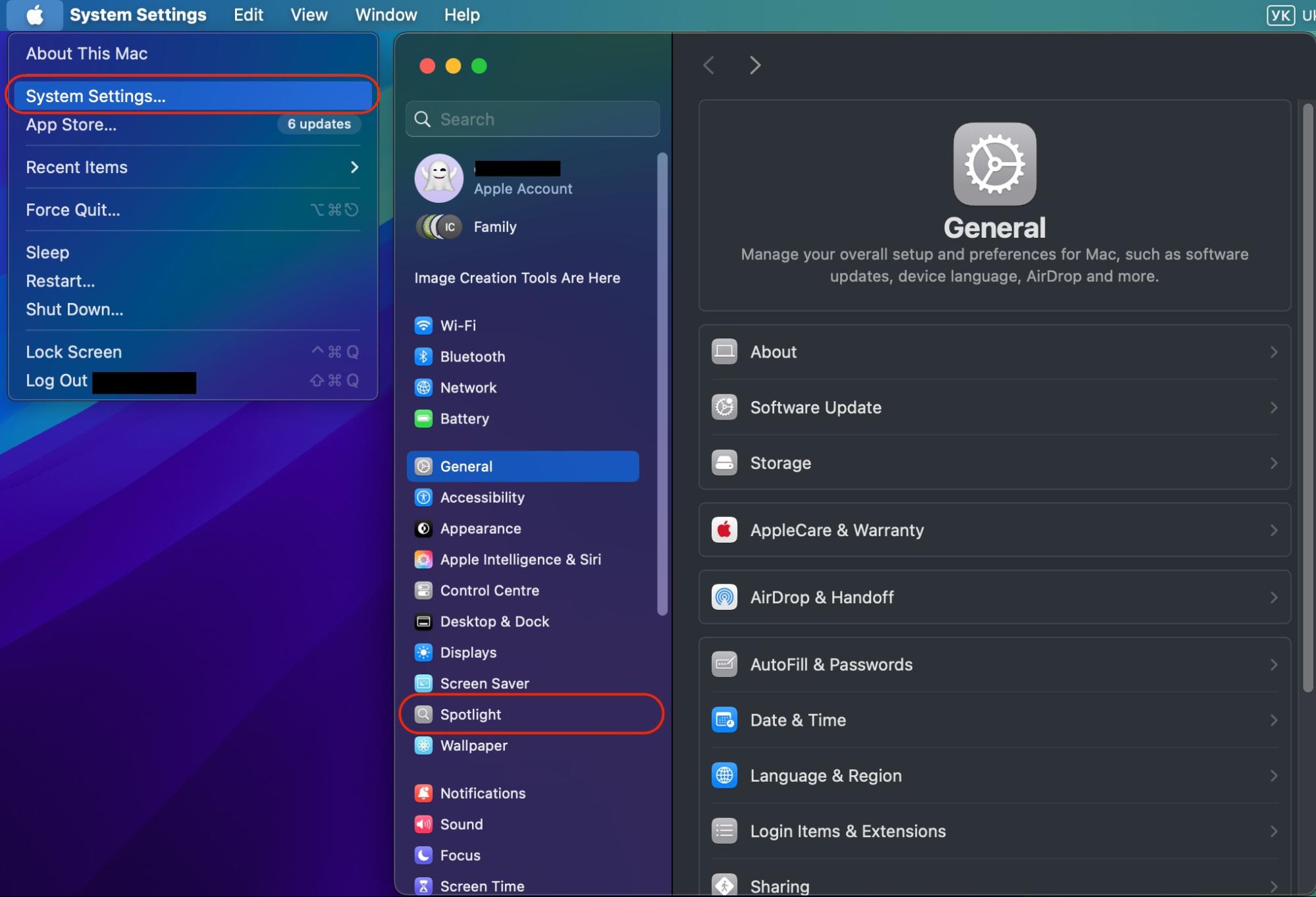Open Apple Intelligence & Siri settings
The image size is (1316, 897).
[x=520, y=559]
